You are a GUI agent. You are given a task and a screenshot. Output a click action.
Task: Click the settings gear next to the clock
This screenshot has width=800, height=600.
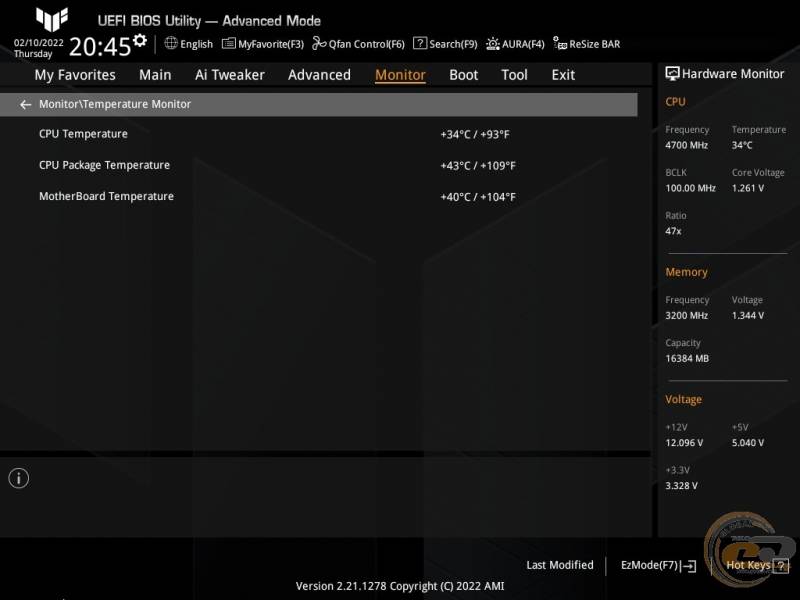tap(140, 40)
